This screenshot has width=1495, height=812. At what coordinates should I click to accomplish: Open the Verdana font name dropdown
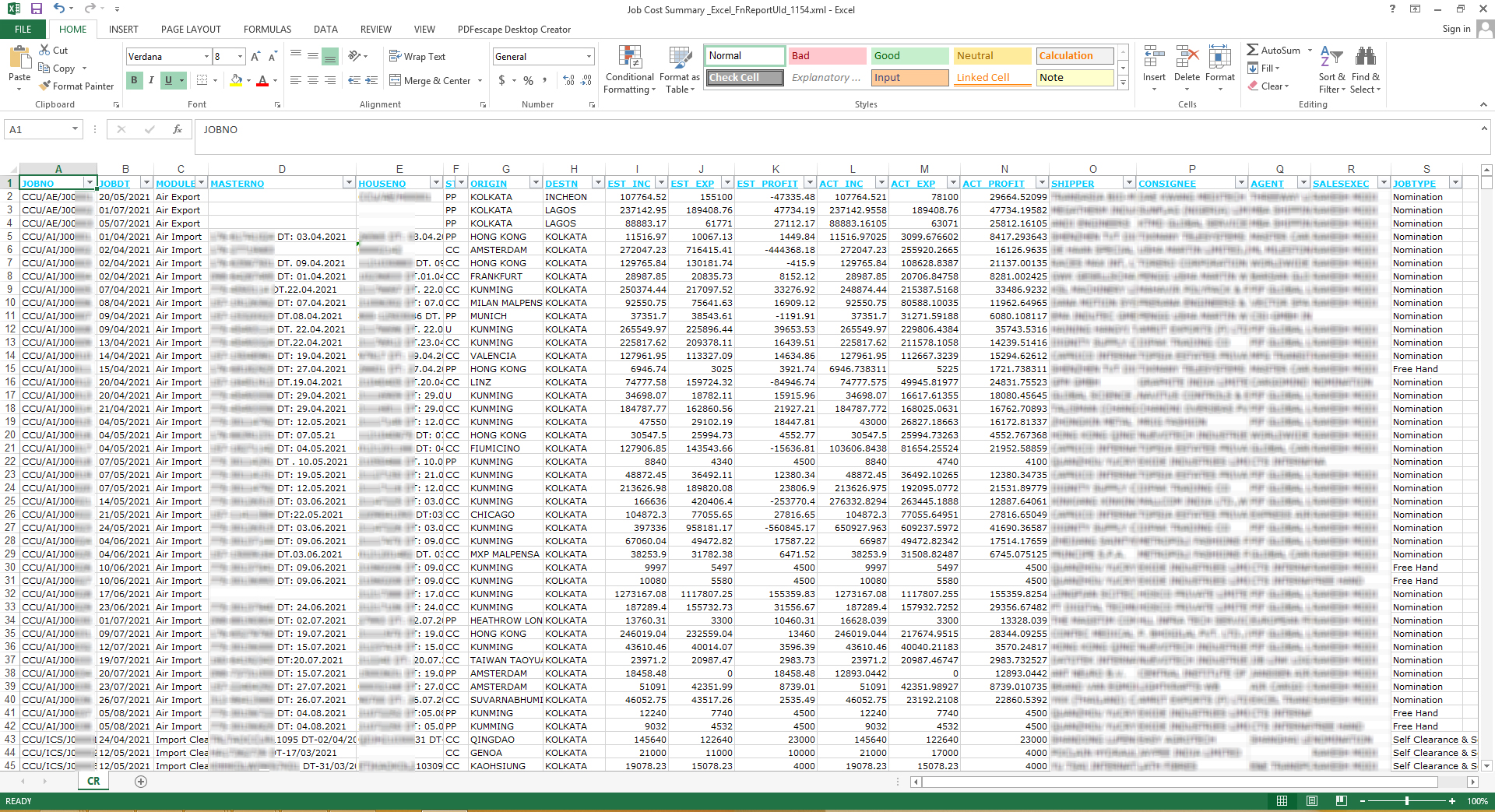click(x=206, y=57)
